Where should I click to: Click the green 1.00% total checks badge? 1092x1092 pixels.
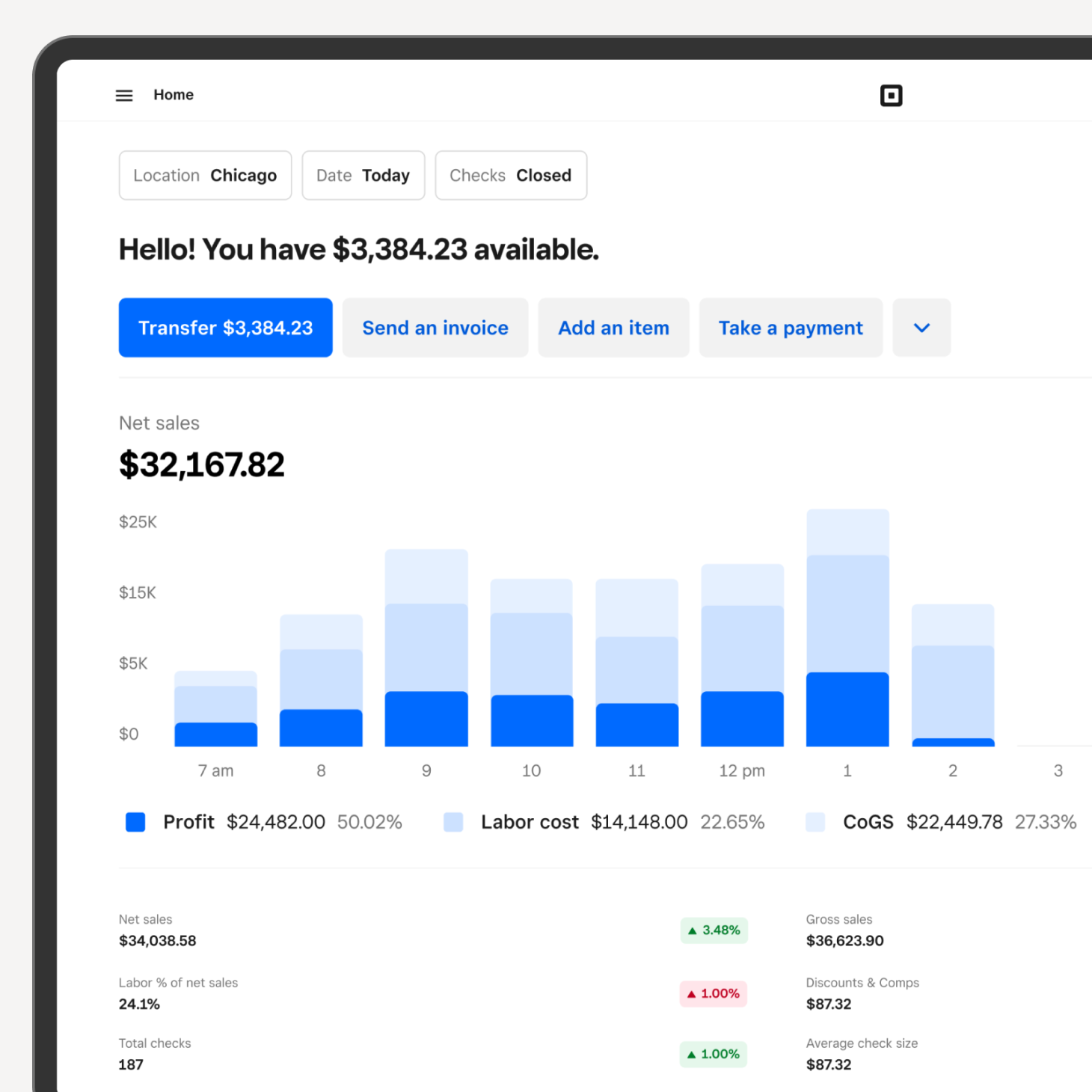(x=713, y=1055)
